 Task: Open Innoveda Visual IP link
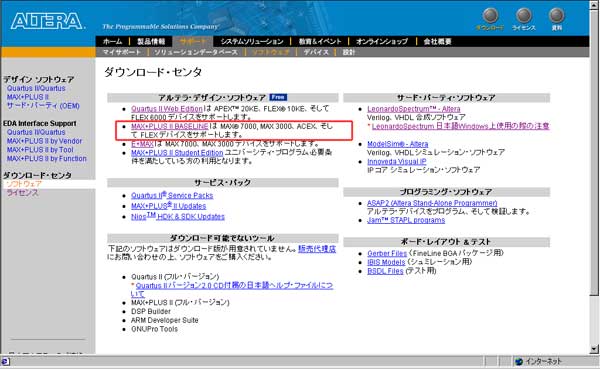396,162
